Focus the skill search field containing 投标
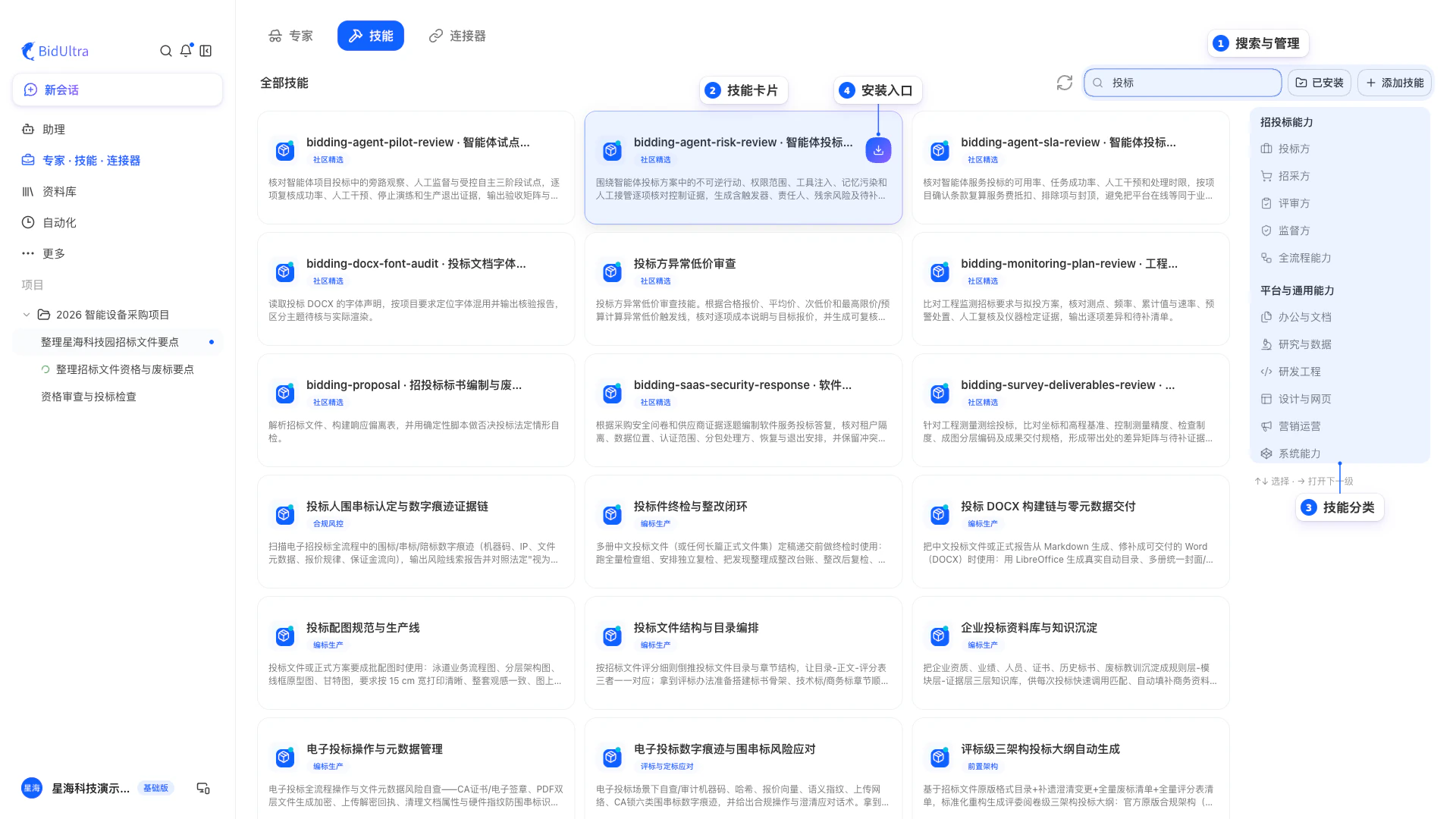The image size is (1456, 819). tap(1182, 83)
